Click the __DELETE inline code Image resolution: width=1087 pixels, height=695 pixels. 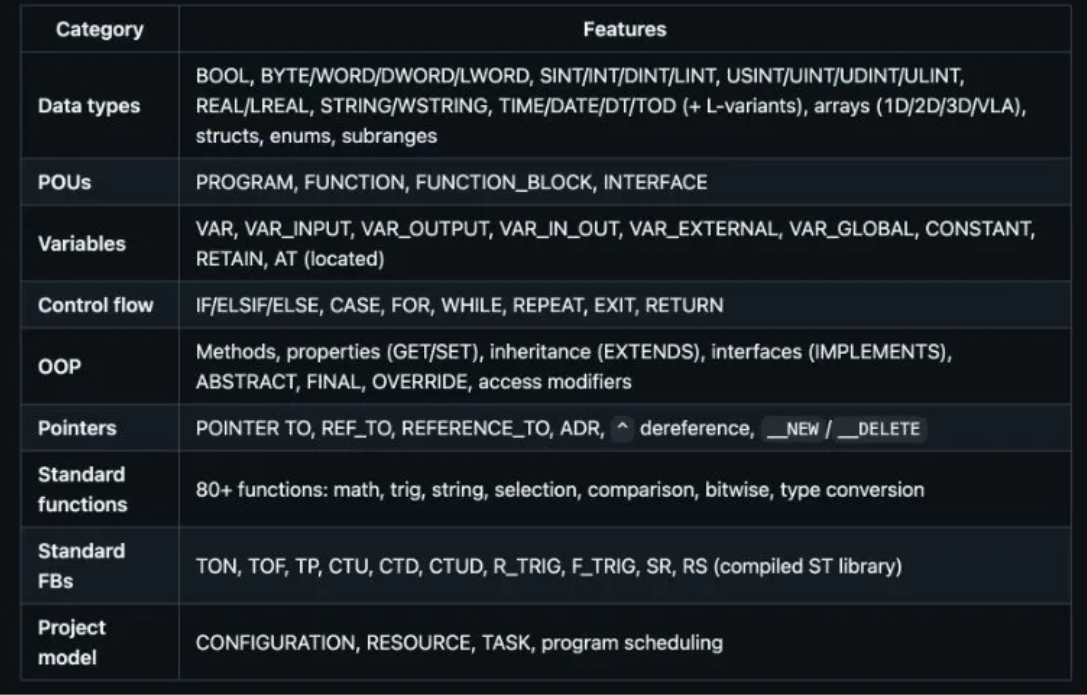[x=879, y=429]
